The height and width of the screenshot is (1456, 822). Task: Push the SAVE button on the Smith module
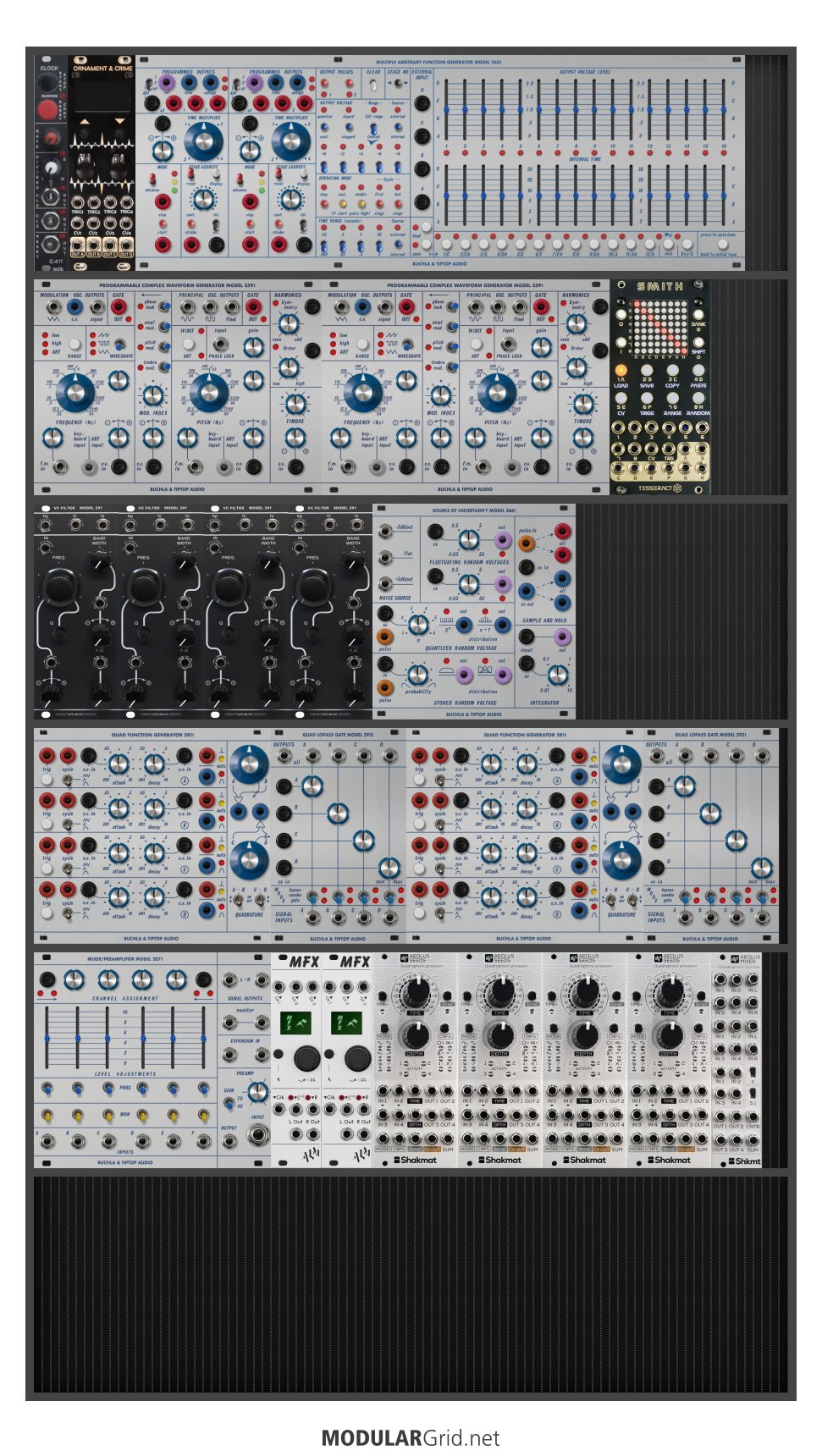(647, 370)
